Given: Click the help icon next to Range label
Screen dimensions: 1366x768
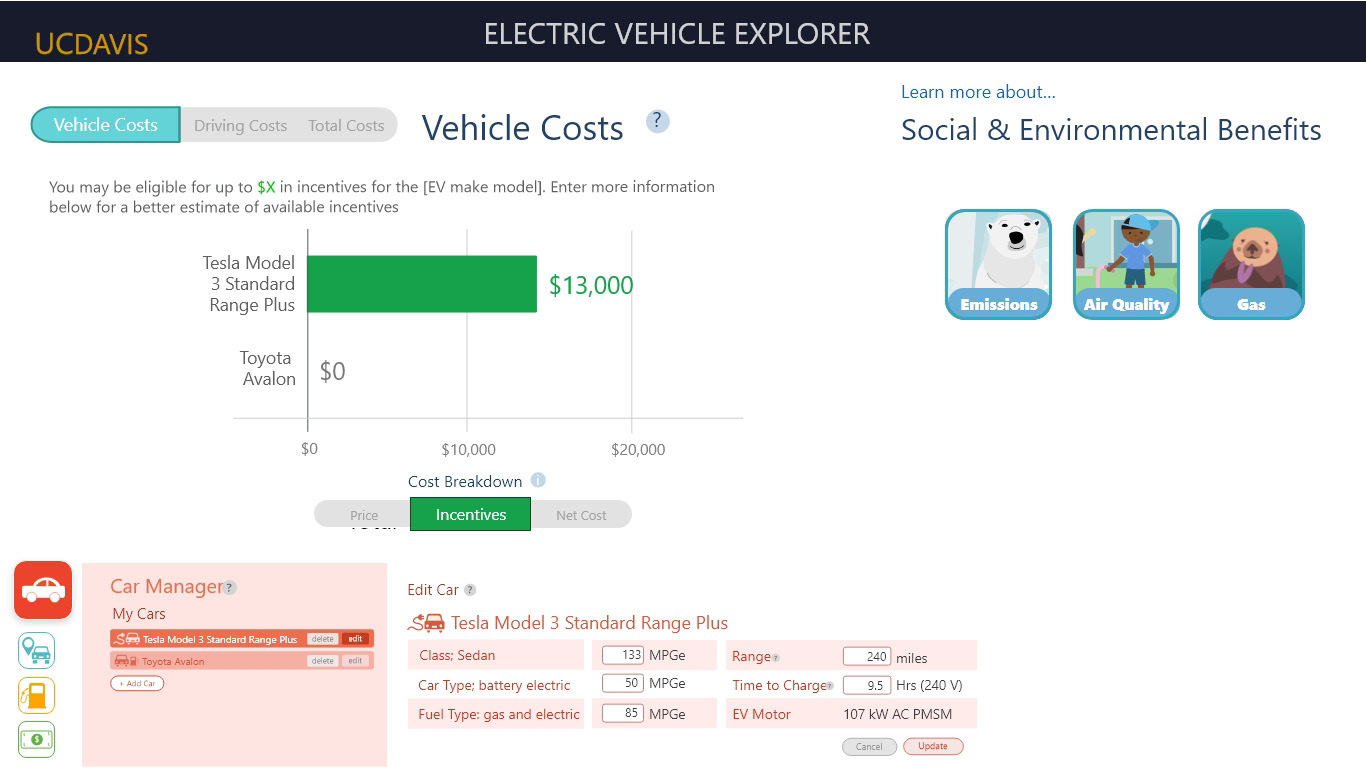Looking at the screenshot, I should [776, 658].
